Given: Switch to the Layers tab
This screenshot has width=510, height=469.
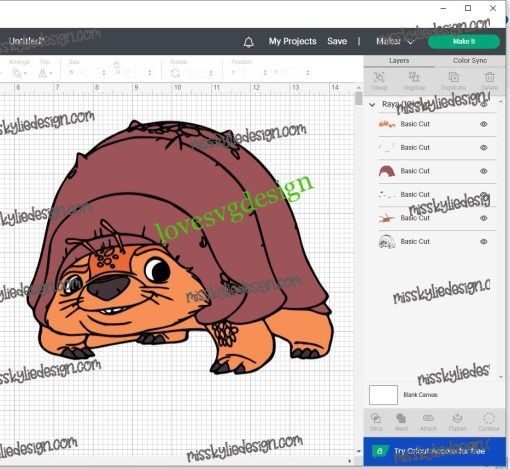Looking at the screenshot, I should point(399,61).
